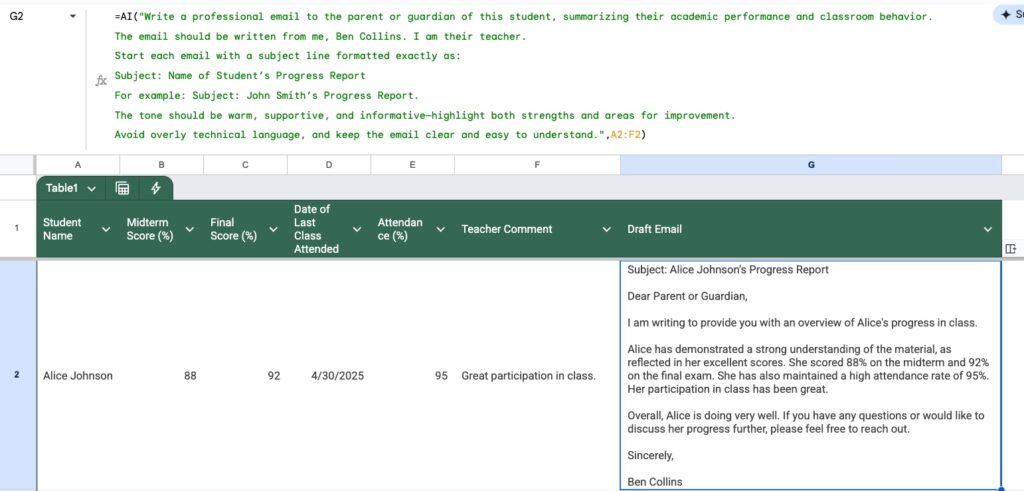1024x491 pixels.
Task: Click the lightning bolt table actions icon
Action: 156,188
